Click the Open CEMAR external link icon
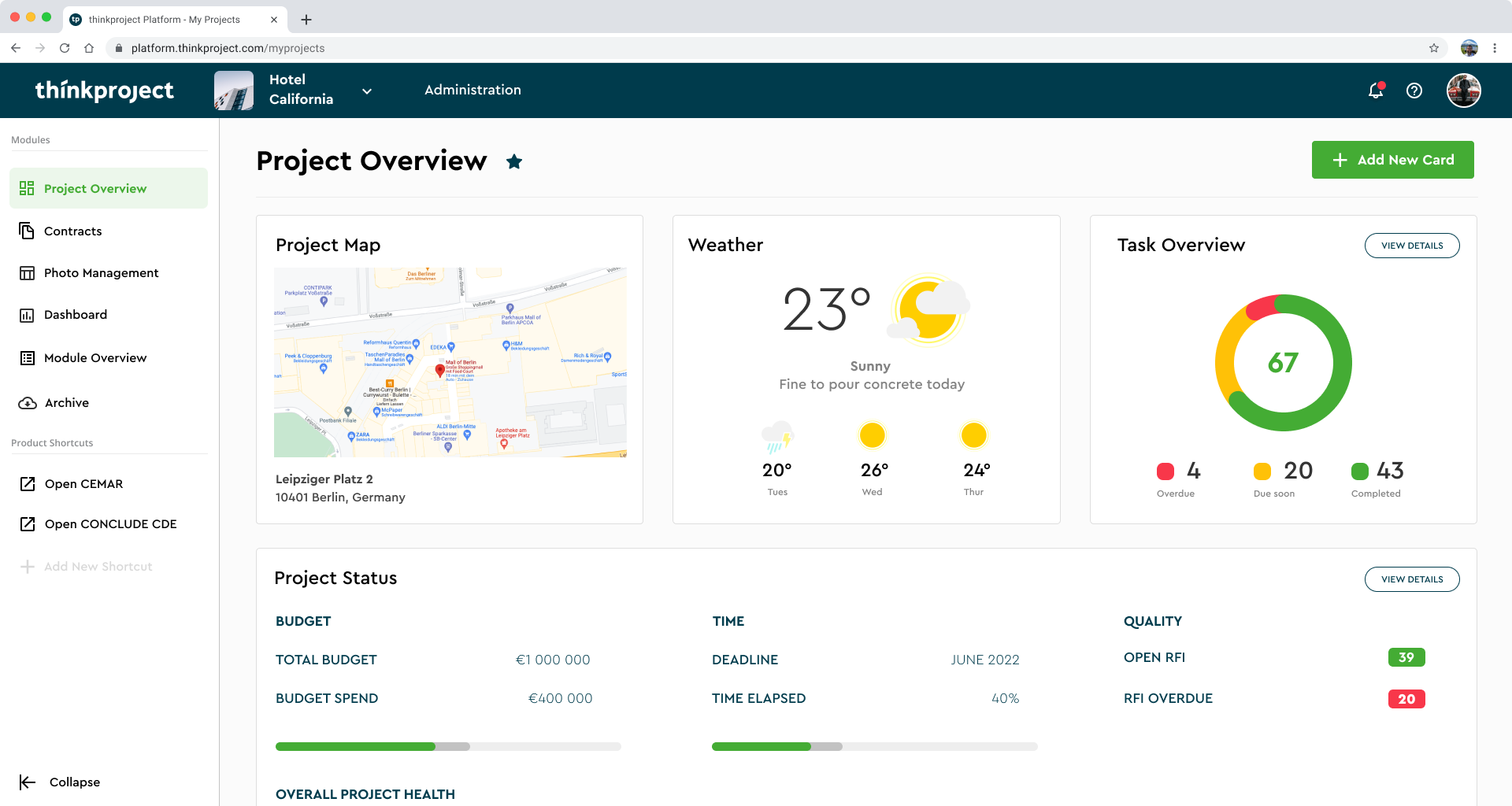This screenshot has height=806, width=1512. tap(26, 483)
